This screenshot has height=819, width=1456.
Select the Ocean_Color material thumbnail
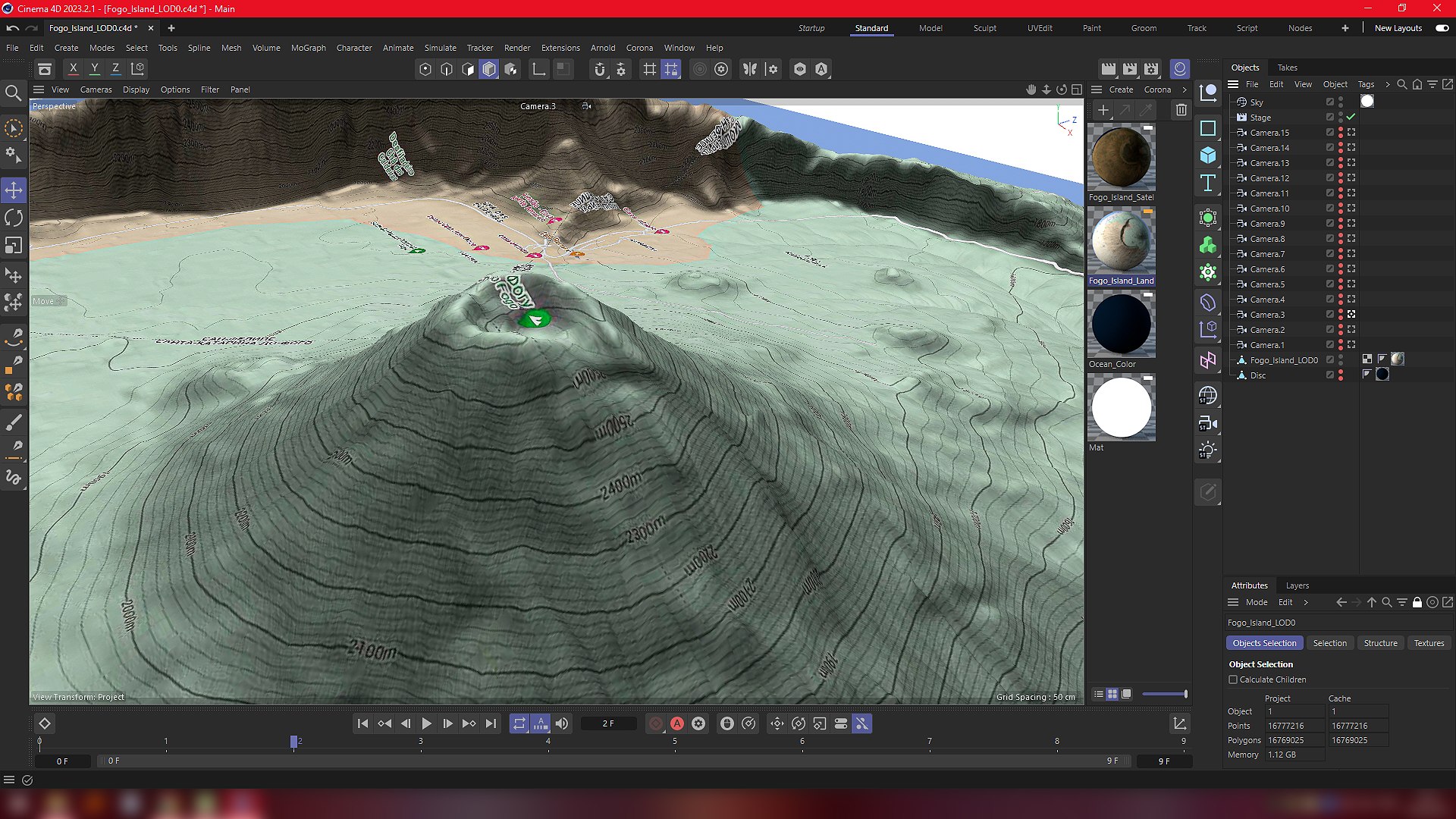click(x=1122, y=325)
